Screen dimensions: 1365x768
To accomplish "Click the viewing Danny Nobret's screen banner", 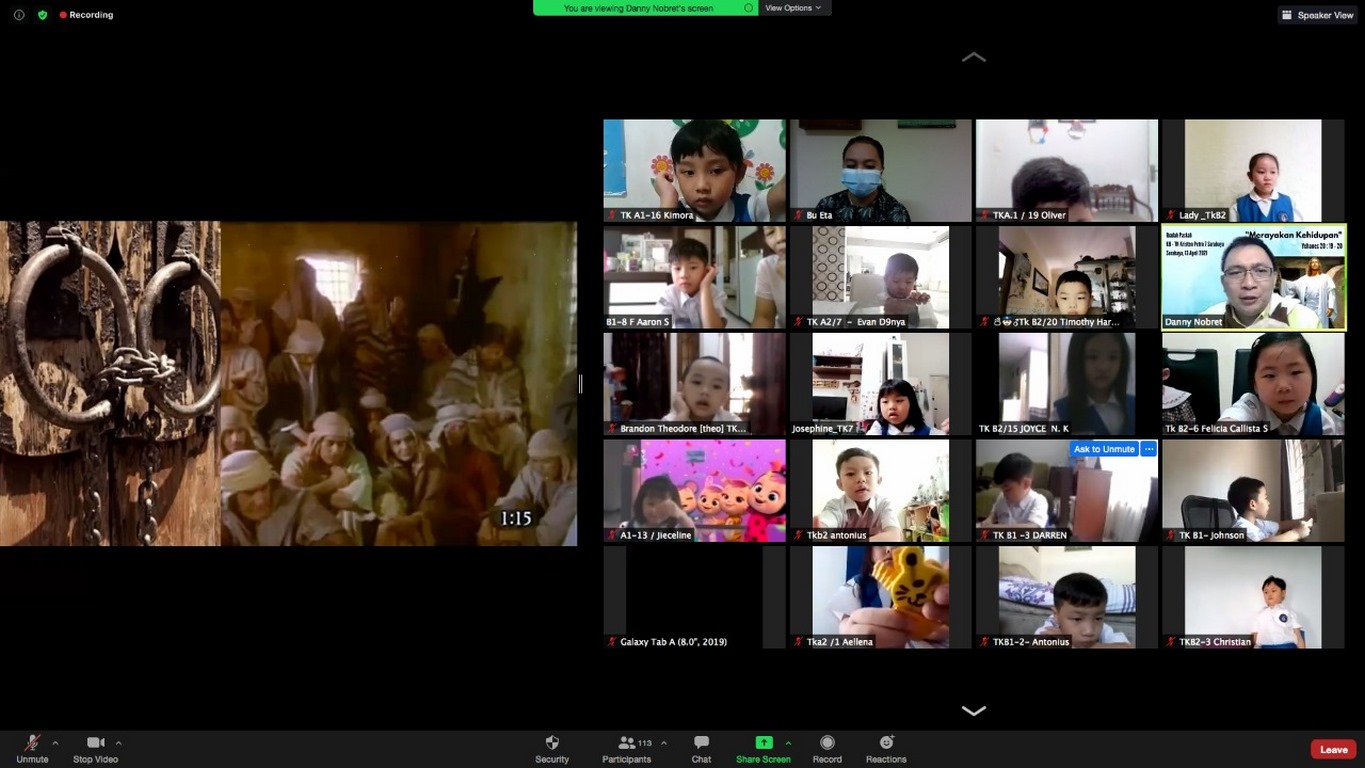I will tap(645, 8).
